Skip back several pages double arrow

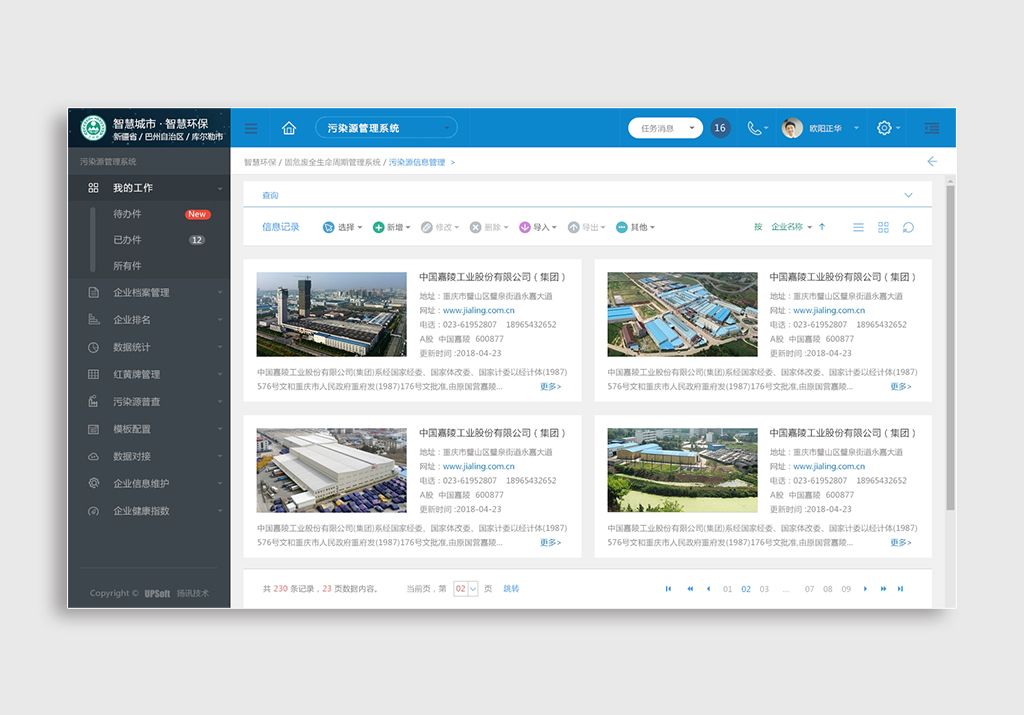(690, 588)
